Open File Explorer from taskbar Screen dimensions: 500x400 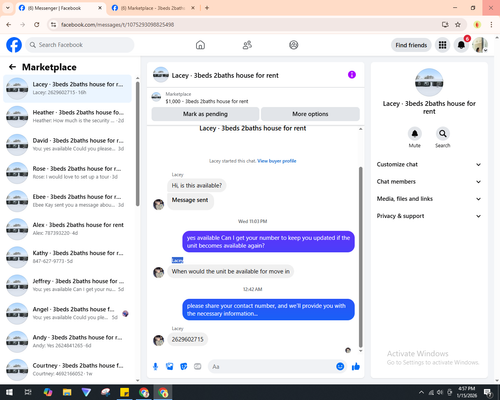point(67,392)
